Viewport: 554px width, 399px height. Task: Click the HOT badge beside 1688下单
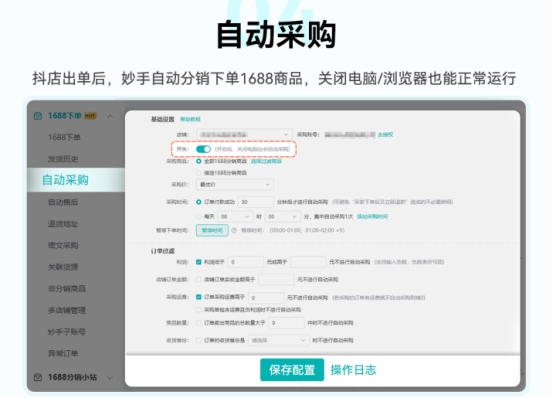[90, 116]
